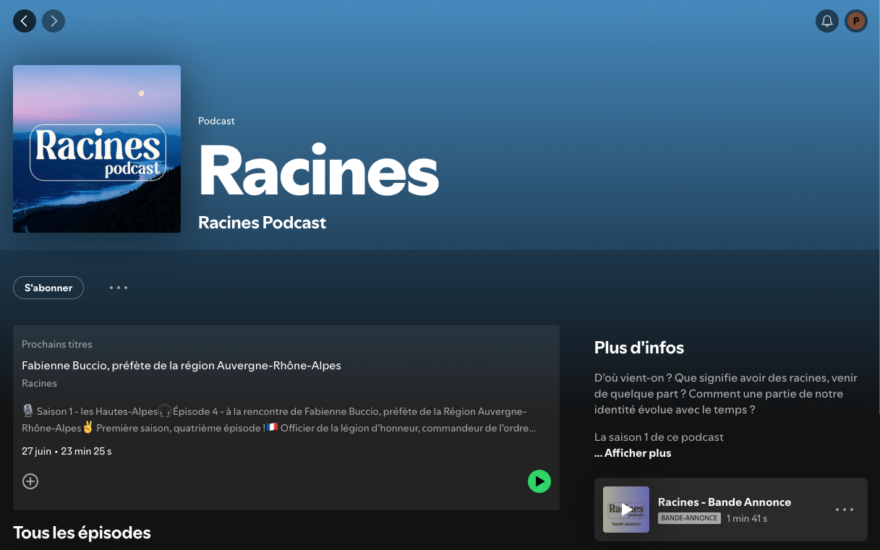Click the Saison 1 episode description text
Screen dimensions: 880x550
tap(279, 420)
